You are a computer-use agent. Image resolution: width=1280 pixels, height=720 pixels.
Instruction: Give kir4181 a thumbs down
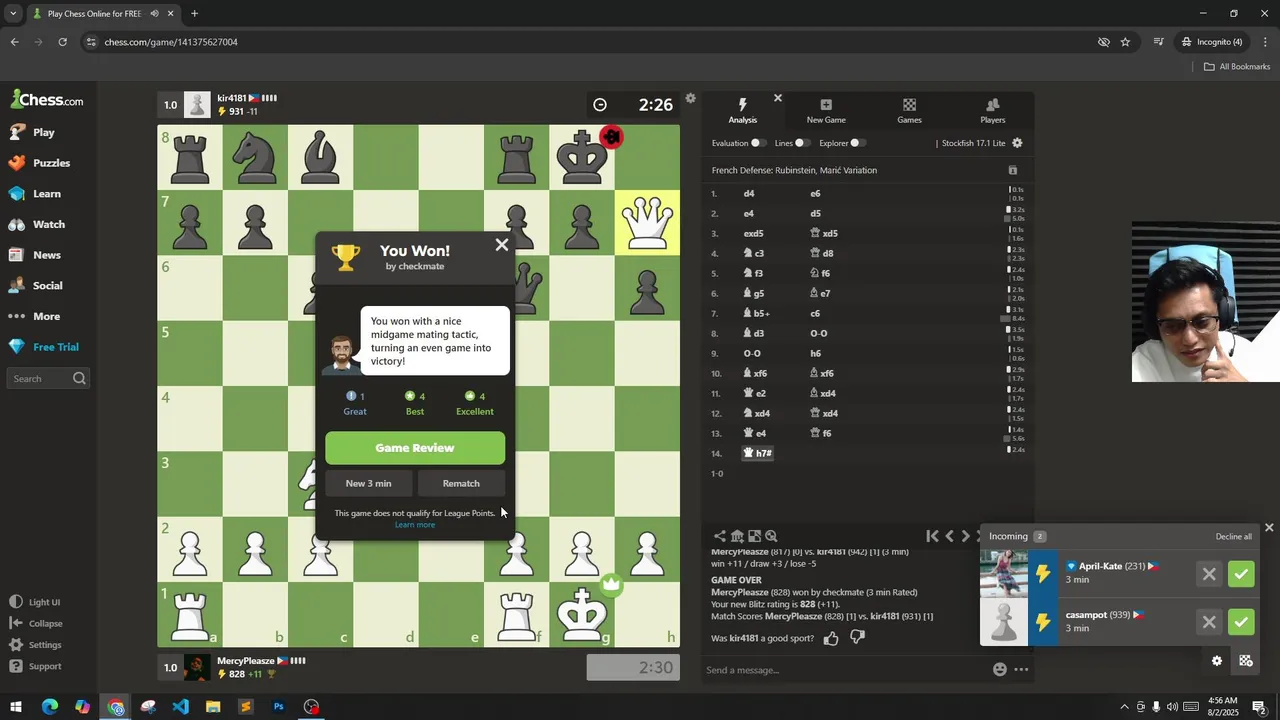point(857,638)
